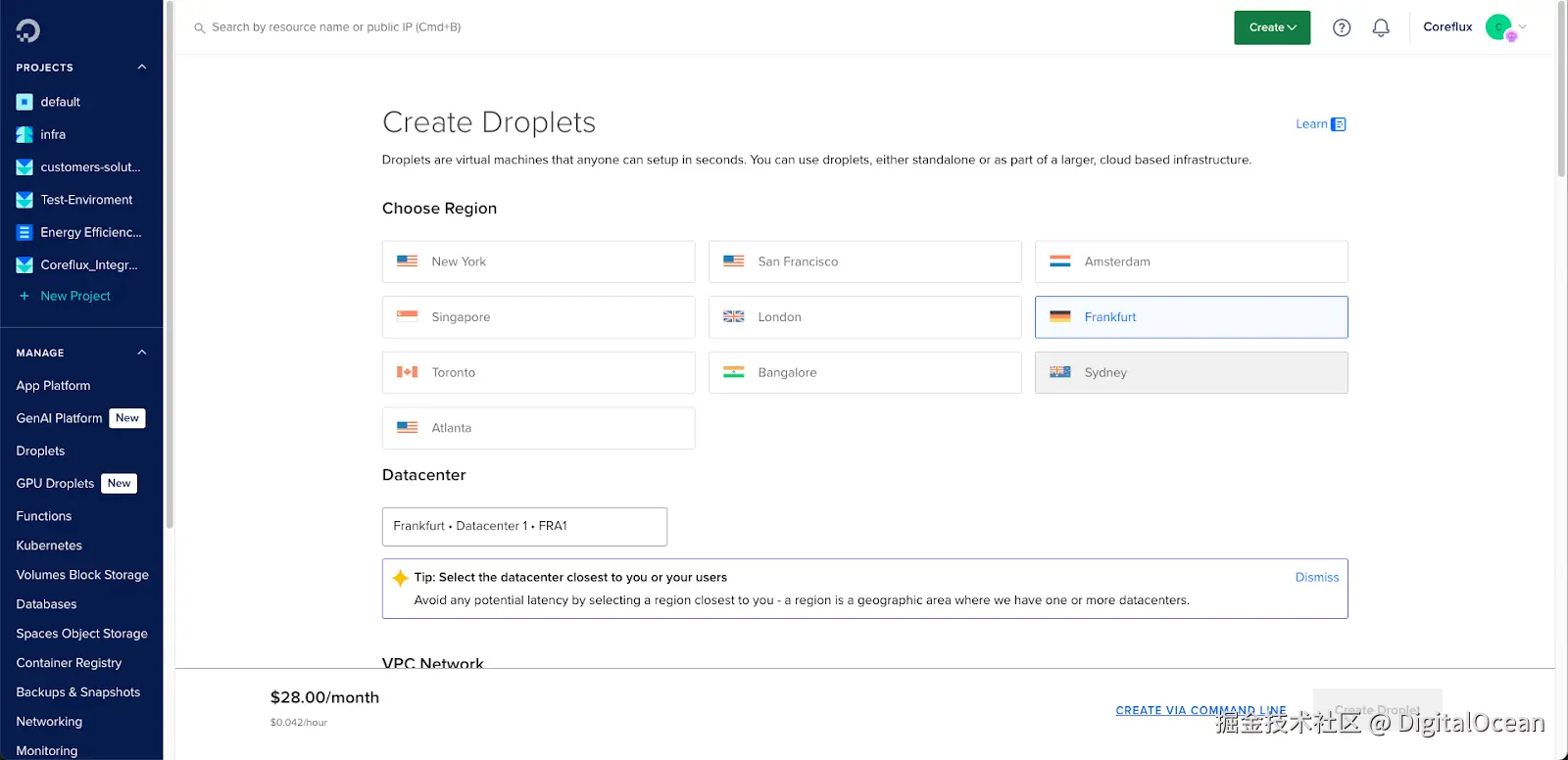This screenshot has height=760, width=1568.
Task: Click the Atlanta US flag icon
Action: pos(407,428)
